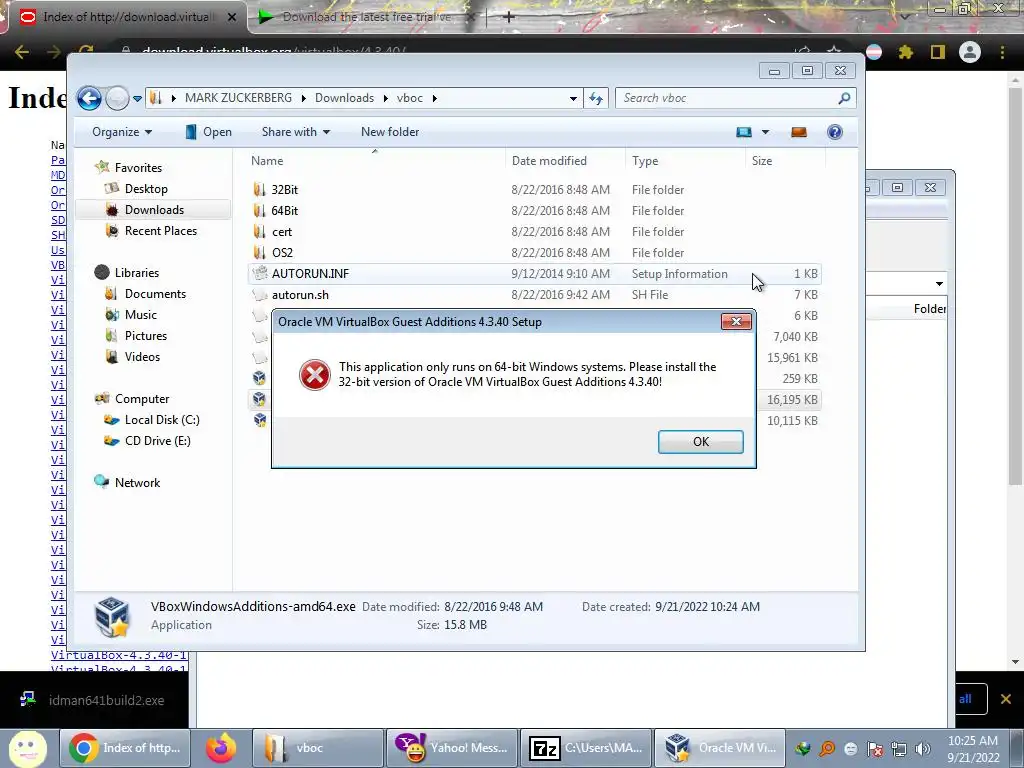This screenshot has height=768, width=1024.
Task: Open Desktop in navigation pane
Action: [x=146, y=189]
